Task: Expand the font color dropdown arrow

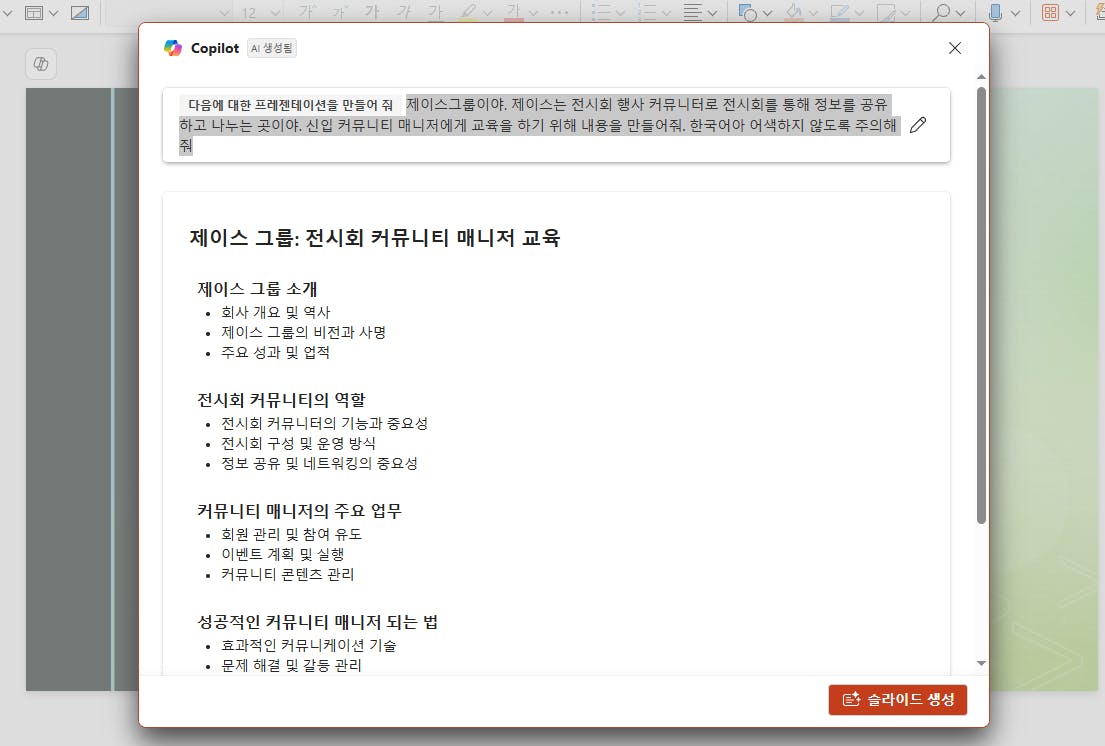Action: [x=533, y=13]
